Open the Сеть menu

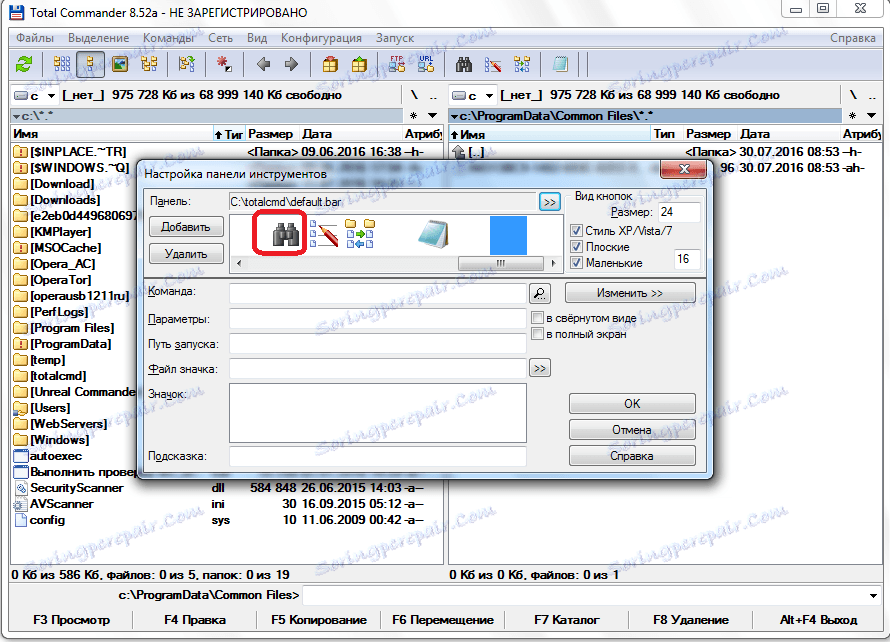(x=220, y=37)
